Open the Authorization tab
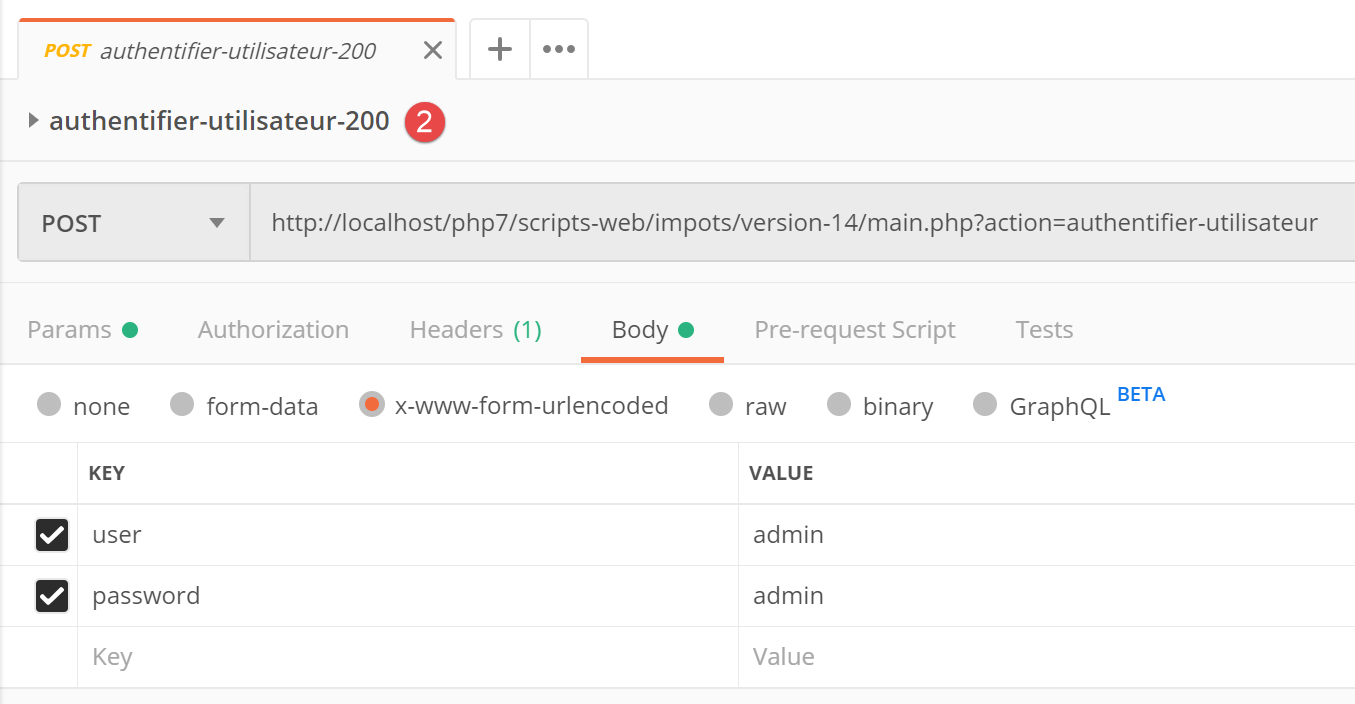 click(x=273, y=330)
